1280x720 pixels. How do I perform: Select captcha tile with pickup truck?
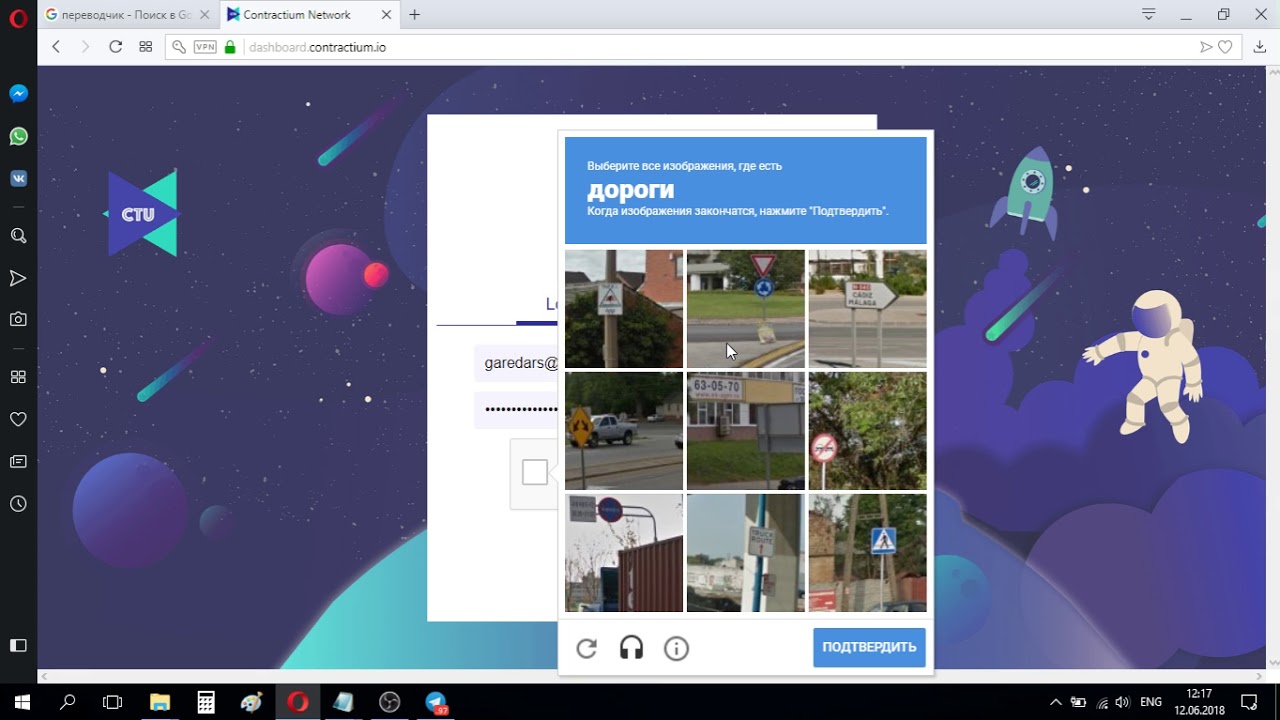pyautogui.click(x=624, y=431)
